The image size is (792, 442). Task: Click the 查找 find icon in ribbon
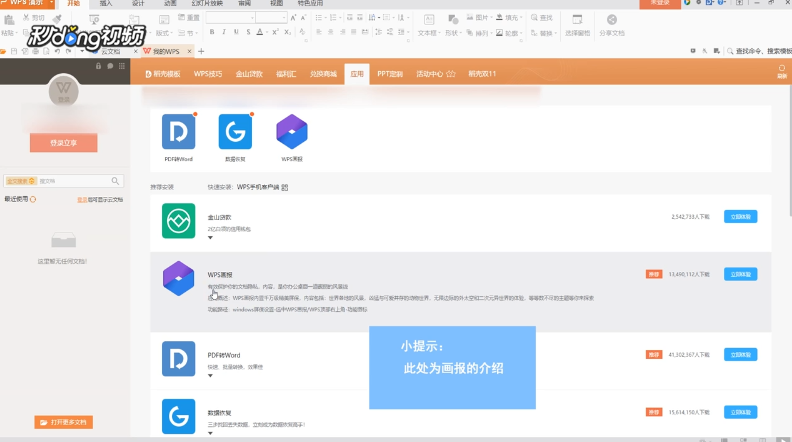tap(534, 18)
